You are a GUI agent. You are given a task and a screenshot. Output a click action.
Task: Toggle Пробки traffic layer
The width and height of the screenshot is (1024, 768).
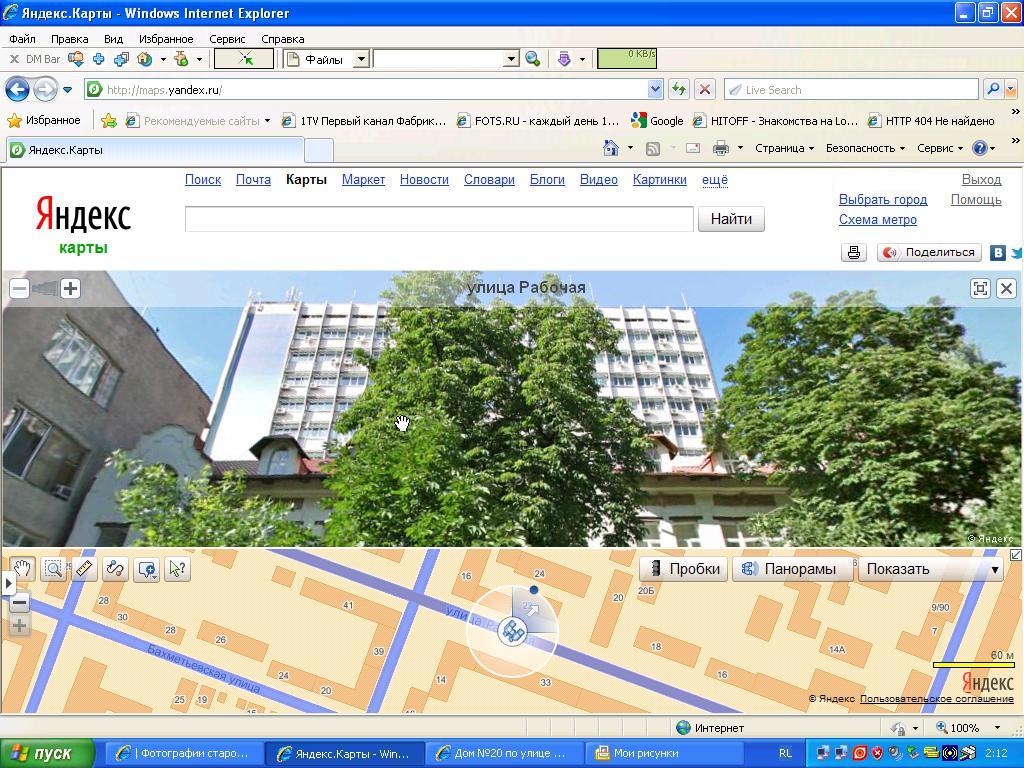click(684, 569)
